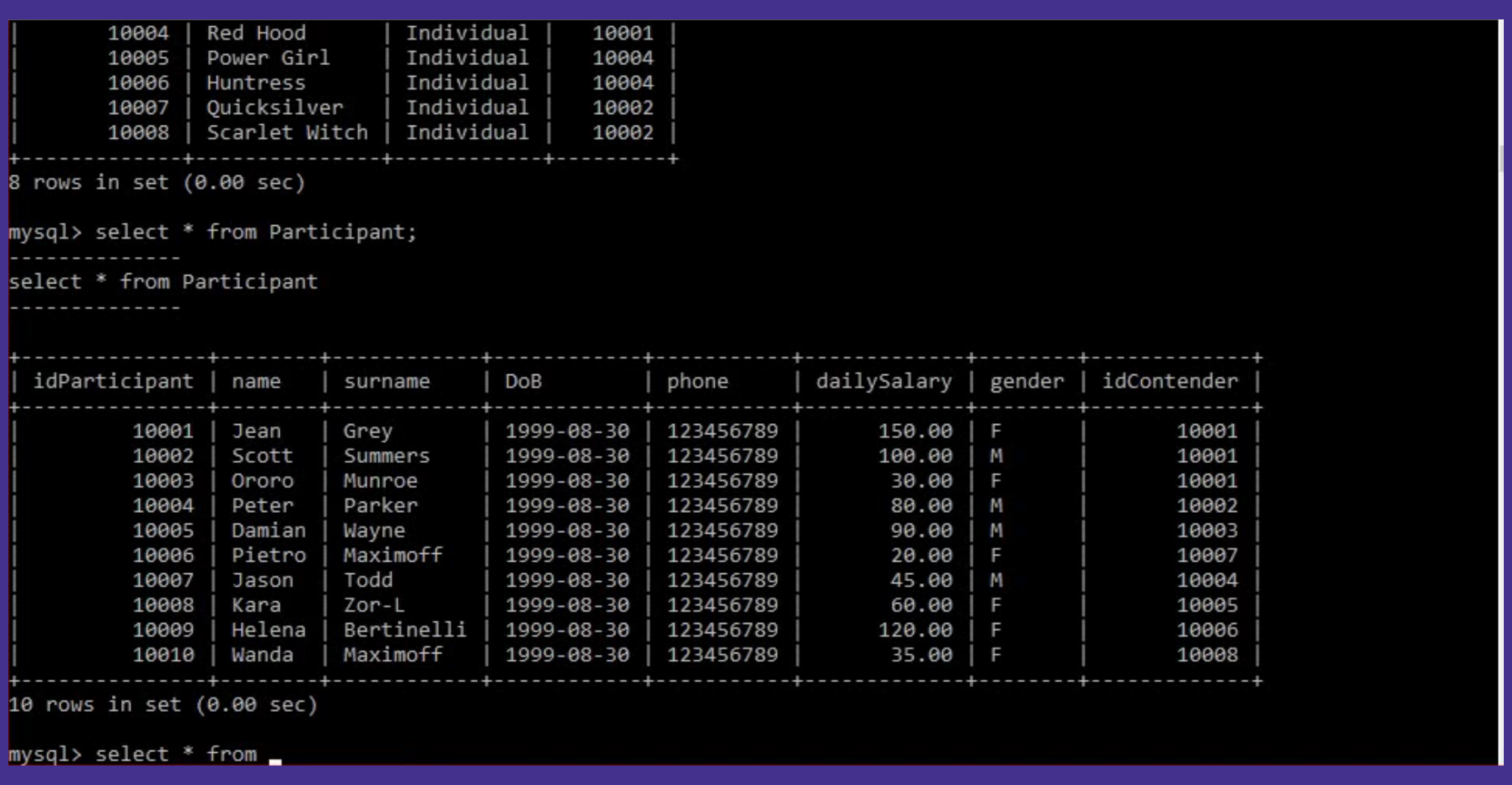
Task: Click the salary value 90.00
Action: click(x=921, y=530)
